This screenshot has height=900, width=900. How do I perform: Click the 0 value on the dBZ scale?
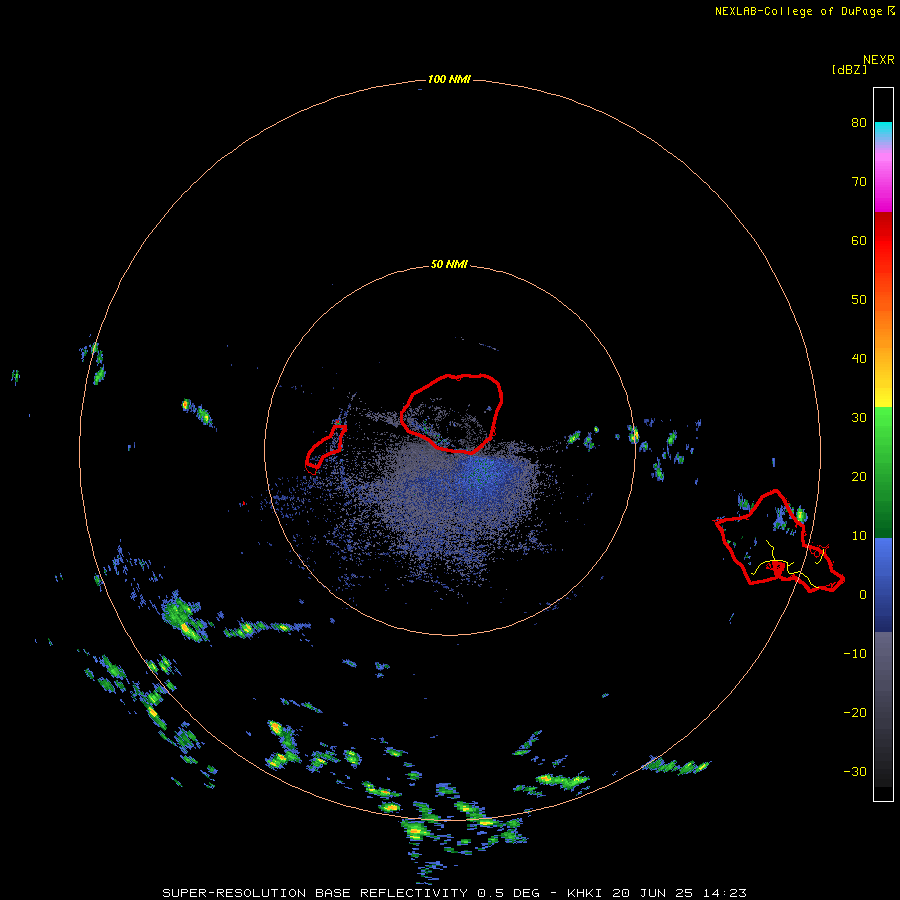[x=863, y=595]
